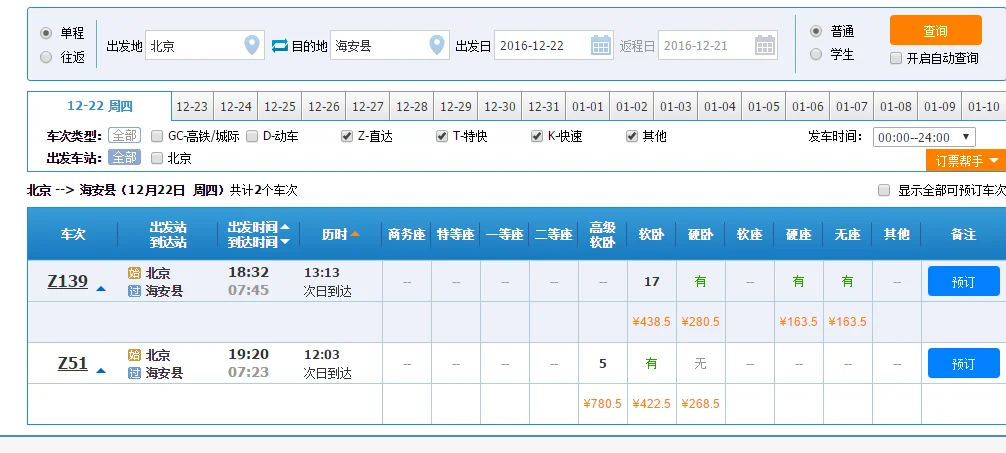Viewport: 1006px width, 453px height.
Task: Choose the 学生 student radio button
Action: click(815, 55)
